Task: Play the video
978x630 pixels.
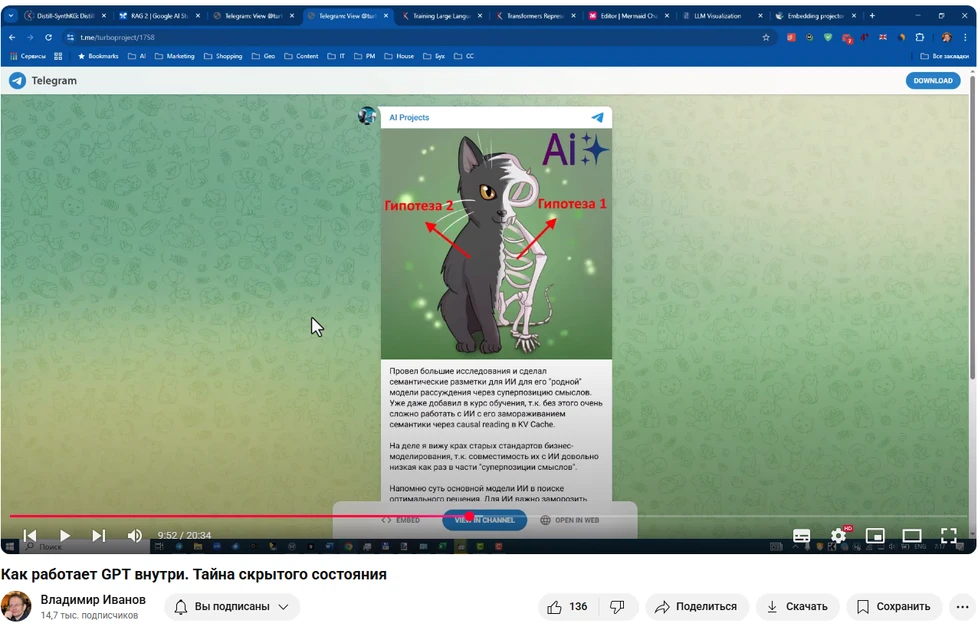Action: pos(65,536)
